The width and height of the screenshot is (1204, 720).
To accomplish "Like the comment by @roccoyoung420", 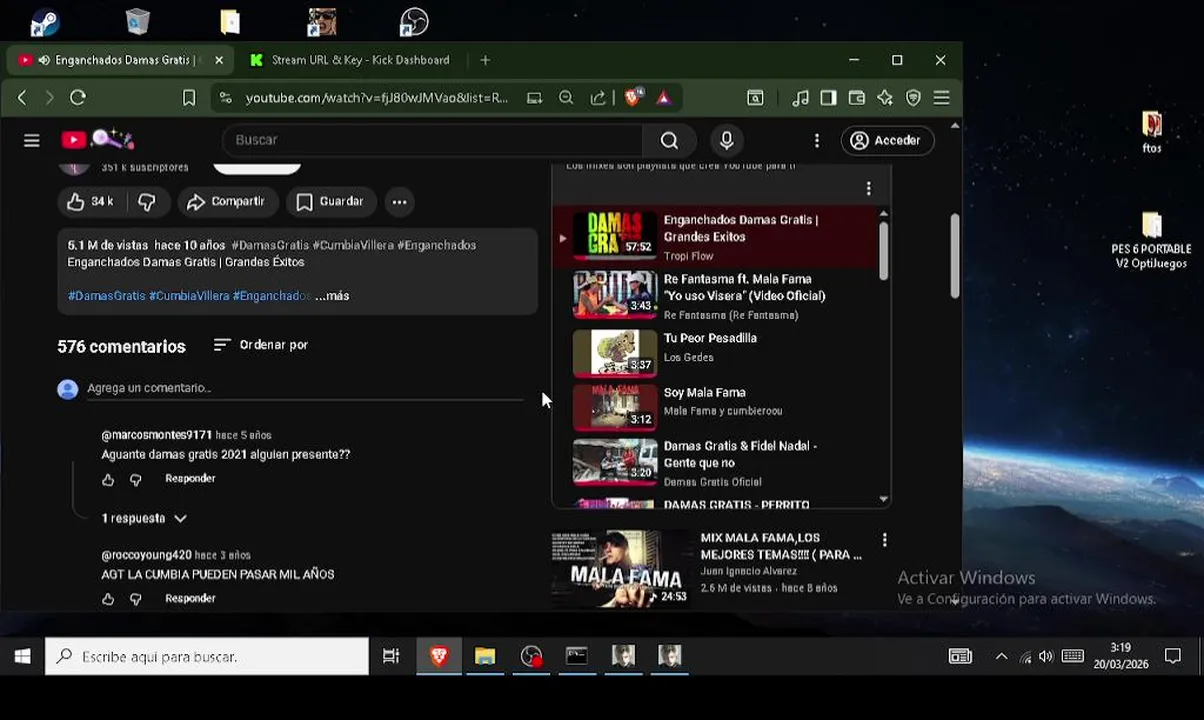I will pos(108,599).
